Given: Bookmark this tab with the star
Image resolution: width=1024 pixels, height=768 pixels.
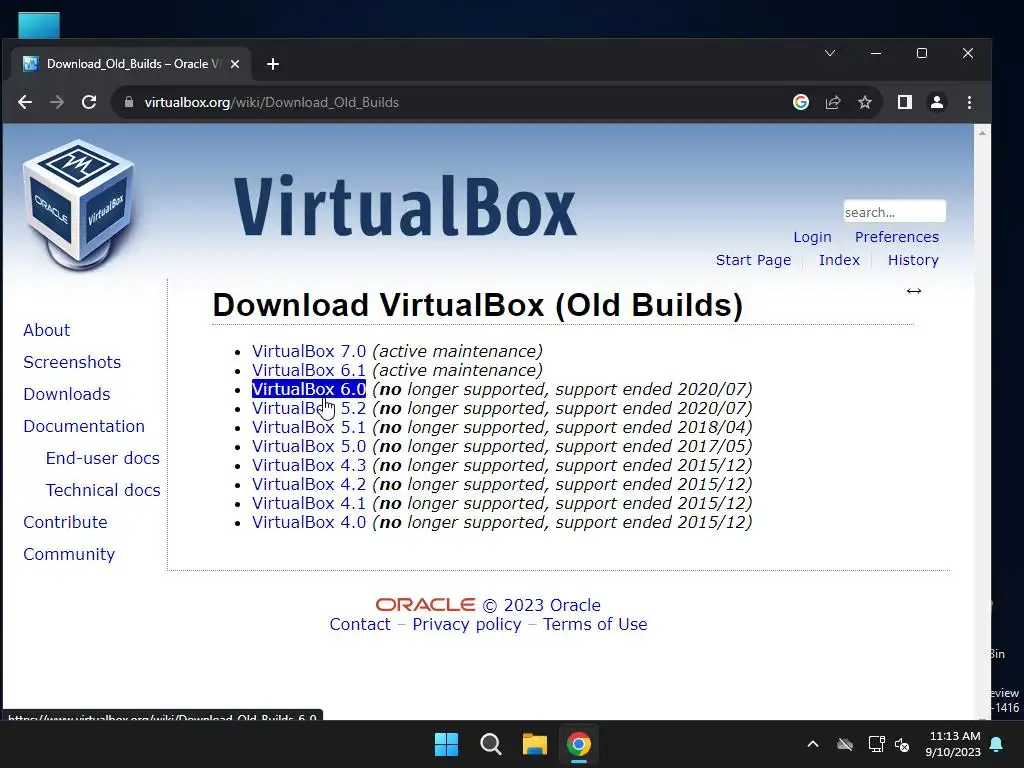Looking at the screenshot, I should 865,103.
